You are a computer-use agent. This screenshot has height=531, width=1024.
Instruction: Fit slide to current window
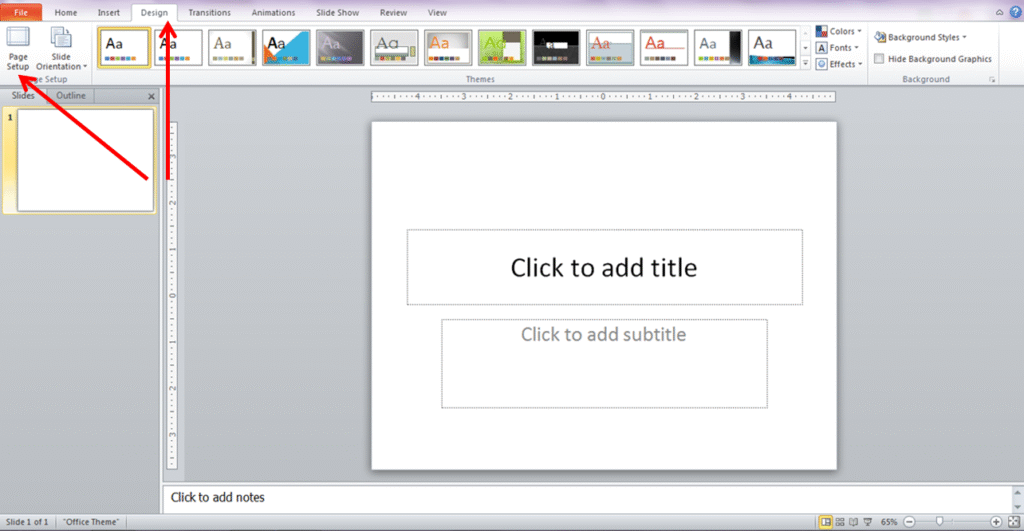point(1012,522)
